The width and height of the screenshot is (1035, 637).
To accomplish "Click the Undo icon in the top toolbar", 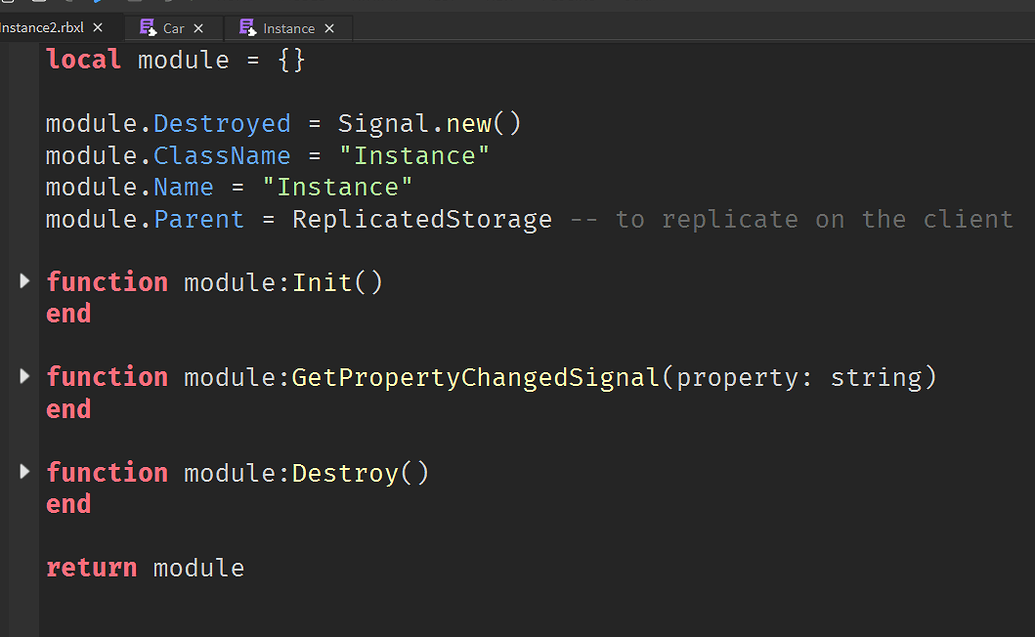I will pos(67,5).
